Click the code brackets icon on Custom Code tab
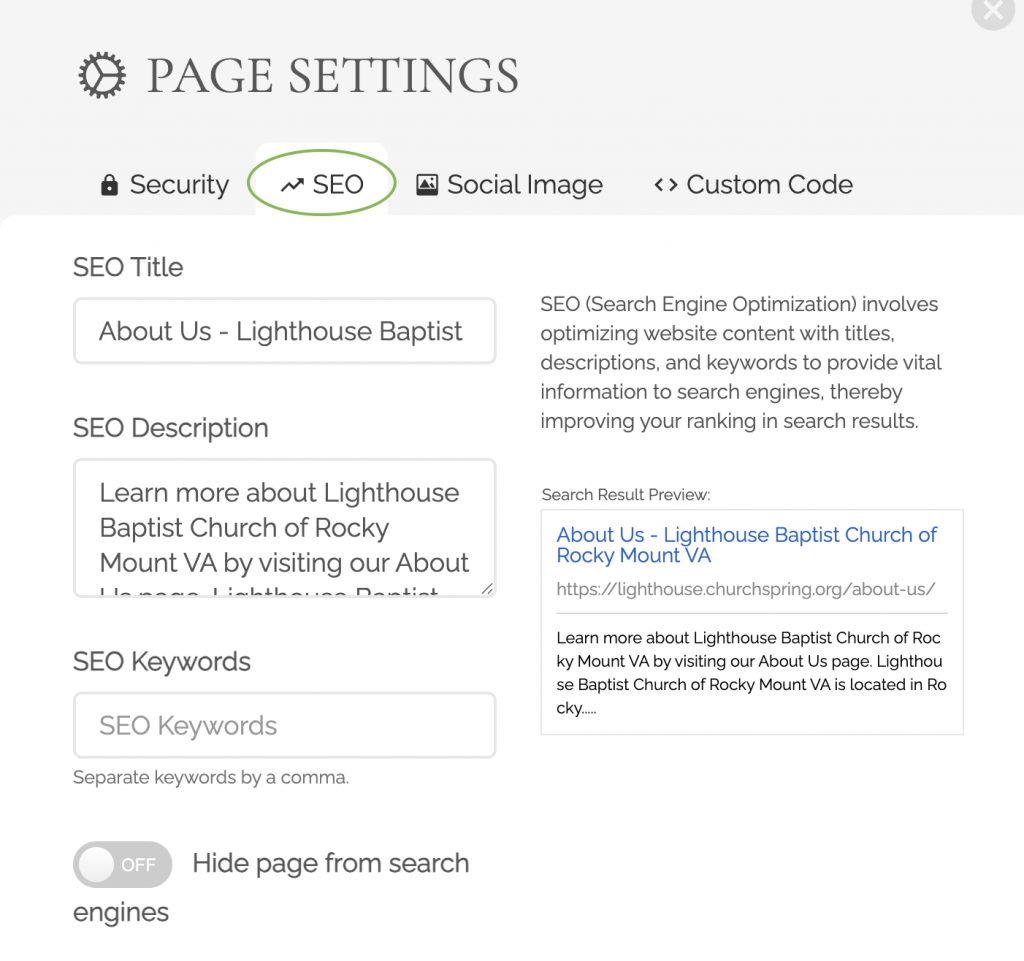This screenshot has height=961, width=1024. (665, 185)
